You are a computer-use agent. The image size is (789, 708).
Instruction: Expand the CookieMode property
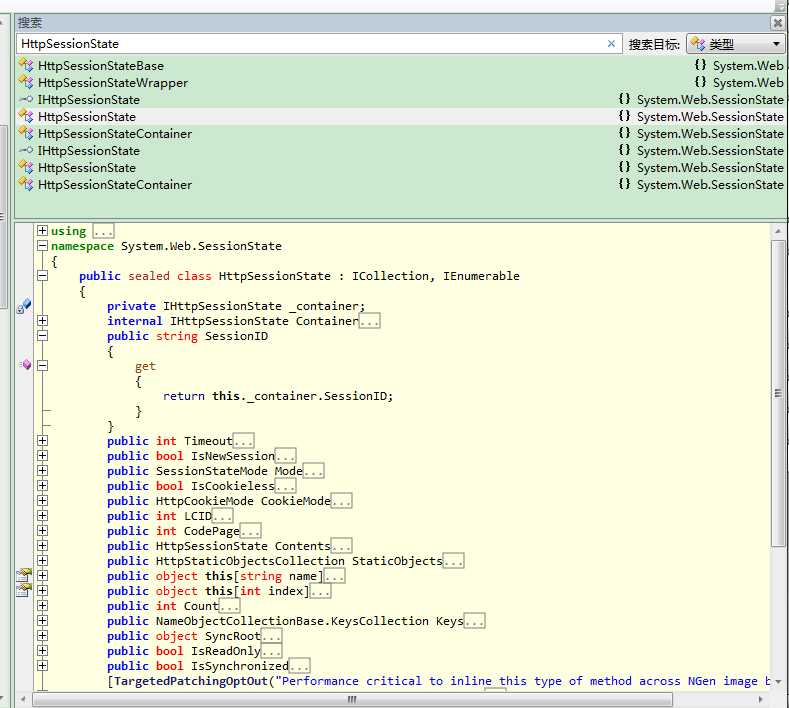coord(42,501)
